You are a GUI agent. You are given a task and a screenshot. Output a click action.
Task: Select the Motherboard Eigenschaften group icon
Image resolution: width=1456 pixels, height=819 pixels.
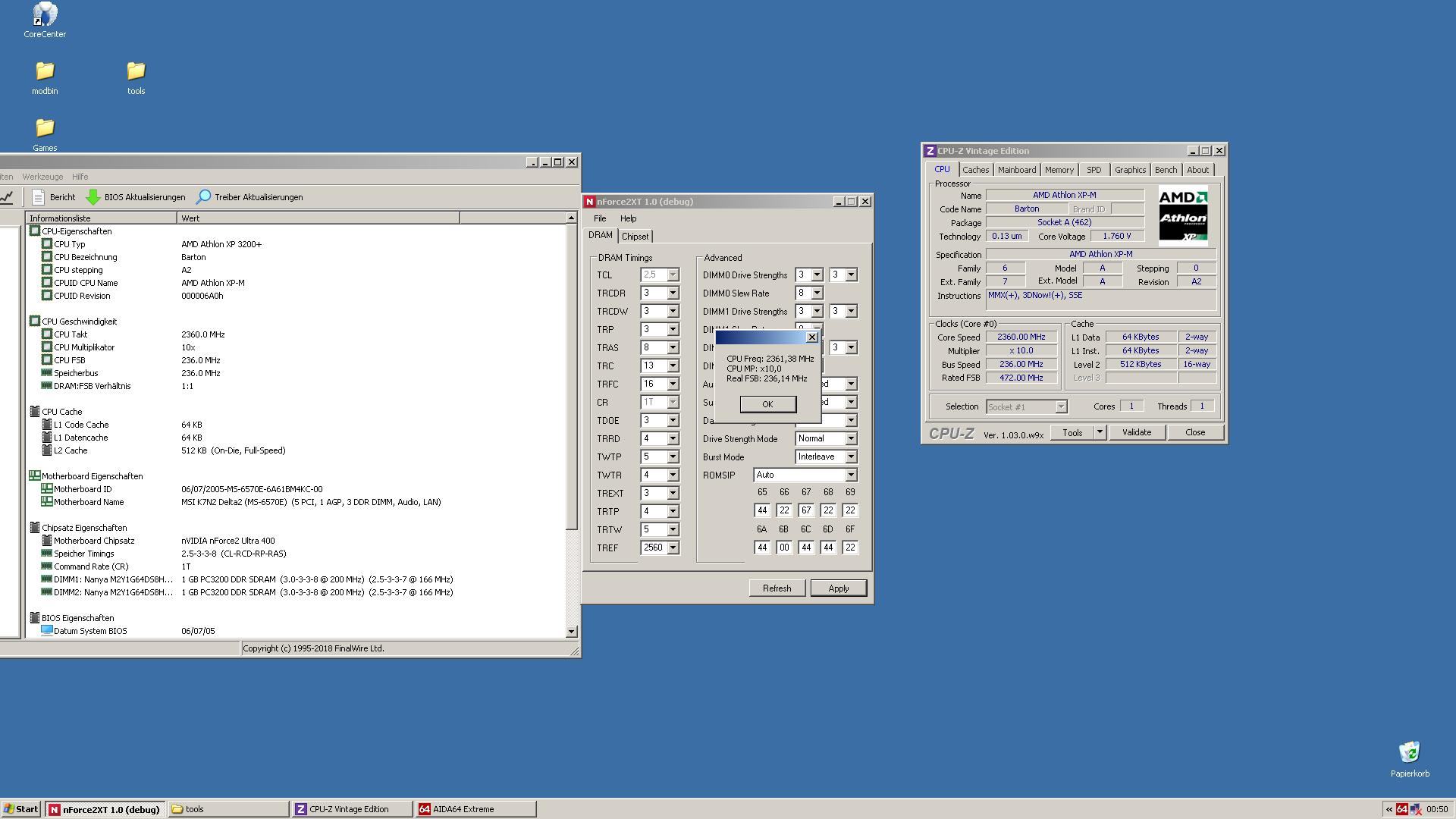[x=35, y=476]
